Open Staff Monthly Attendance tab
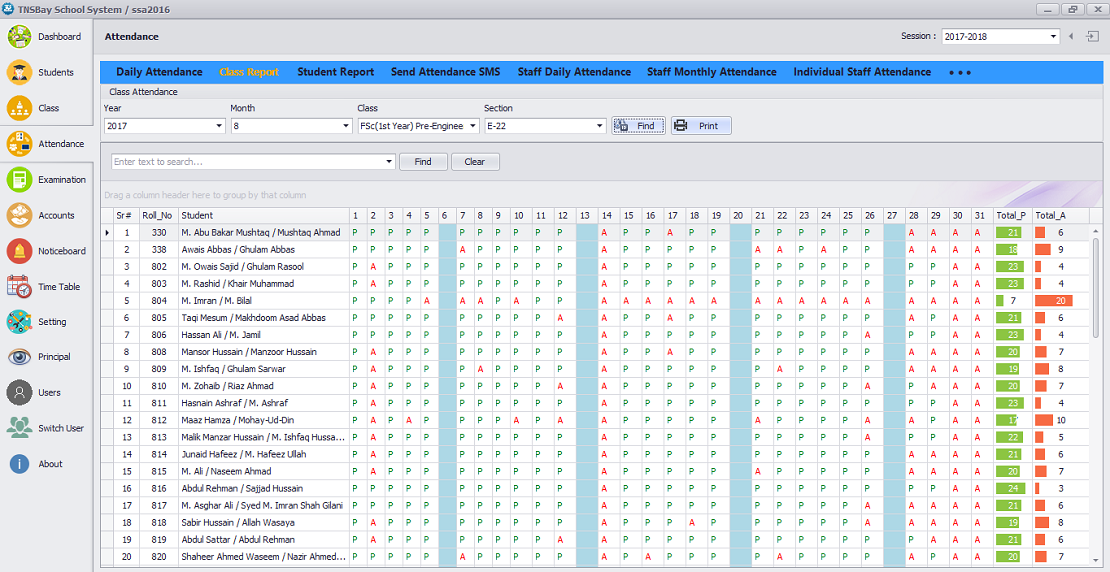 pos(711,72)
